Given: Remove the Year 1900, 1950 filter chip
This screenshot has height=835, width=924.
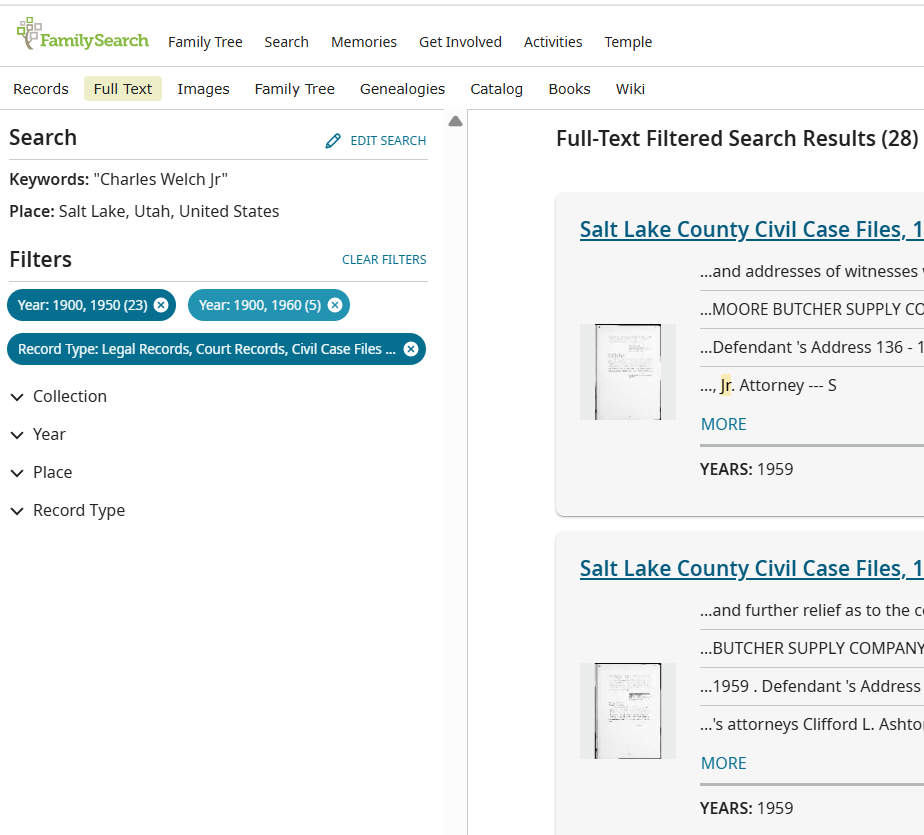Looking at the screenshot, I should (161, 305).
